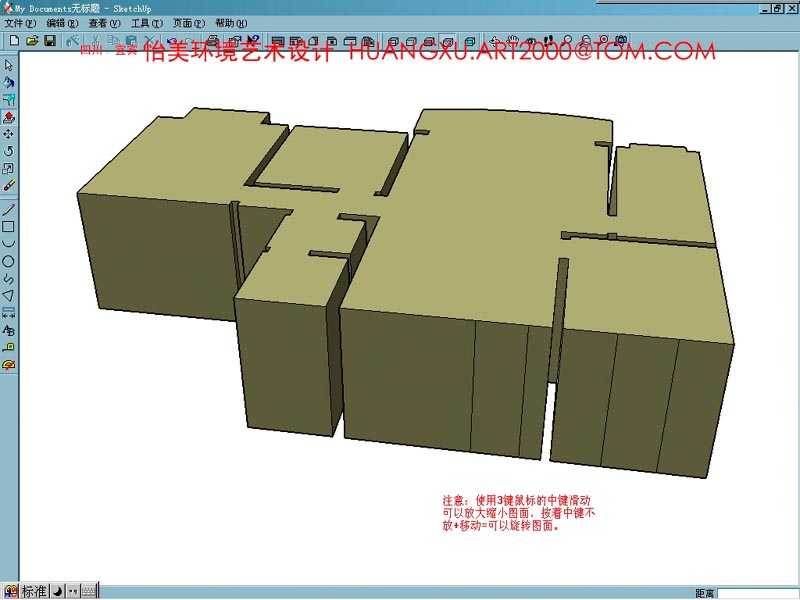Click the 标准 input method indicator
800x600 pixels.
pos(34,591)
